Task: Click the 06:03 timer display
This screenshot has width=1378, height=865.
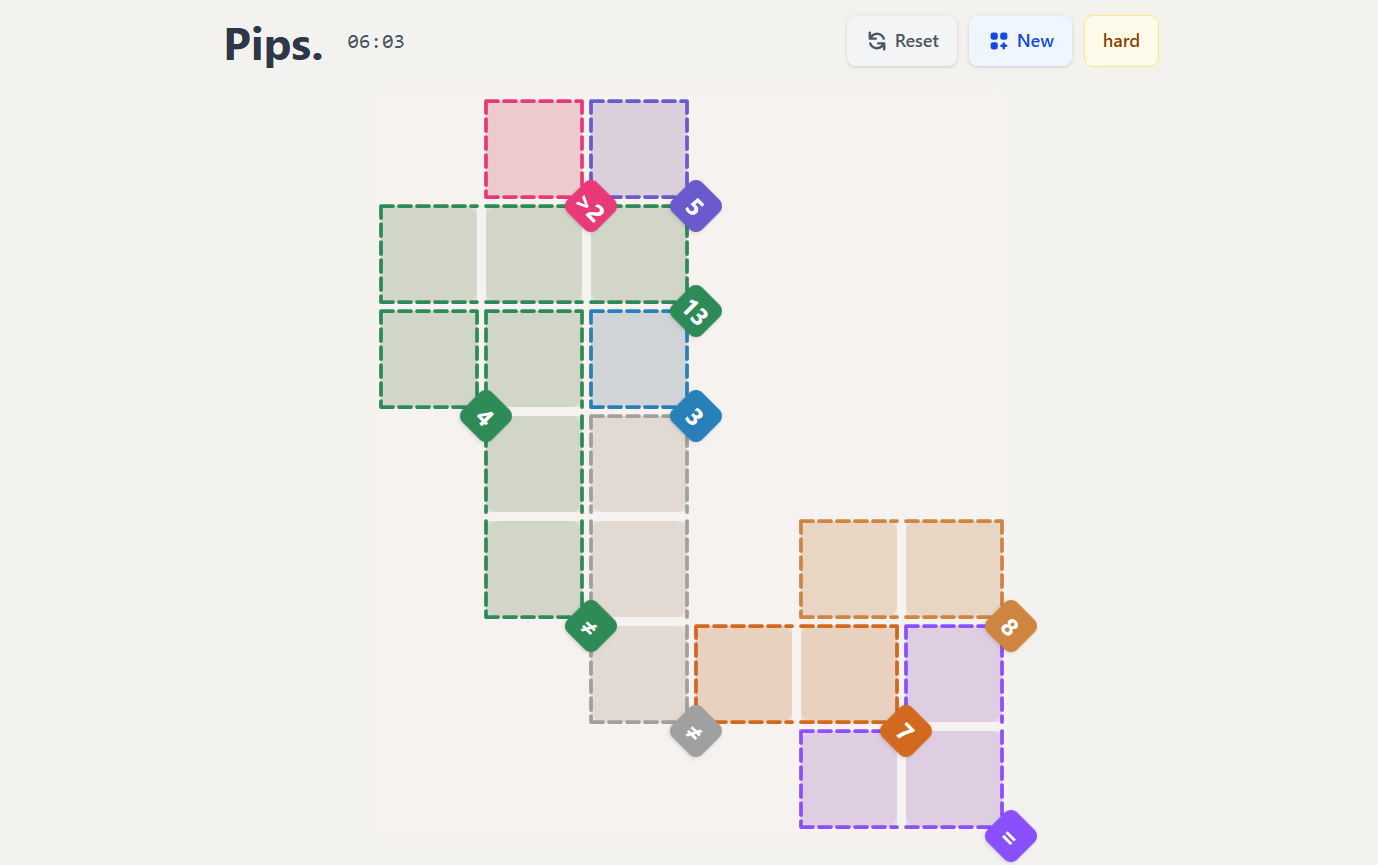Action: click(376, 42)
